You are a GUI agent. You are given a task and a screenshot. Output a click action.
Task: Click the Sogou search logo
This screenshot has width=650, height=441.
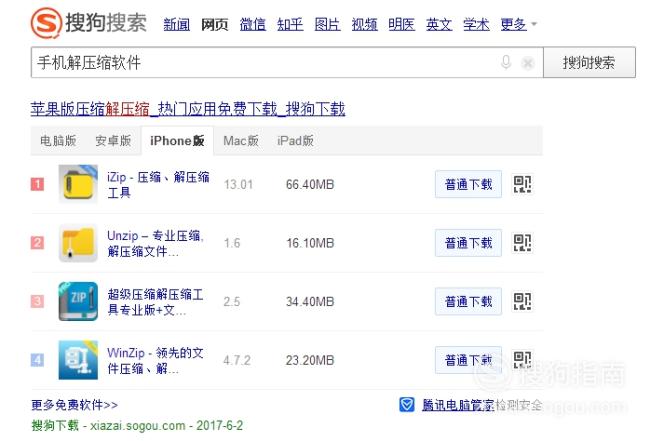click(89, 23)
